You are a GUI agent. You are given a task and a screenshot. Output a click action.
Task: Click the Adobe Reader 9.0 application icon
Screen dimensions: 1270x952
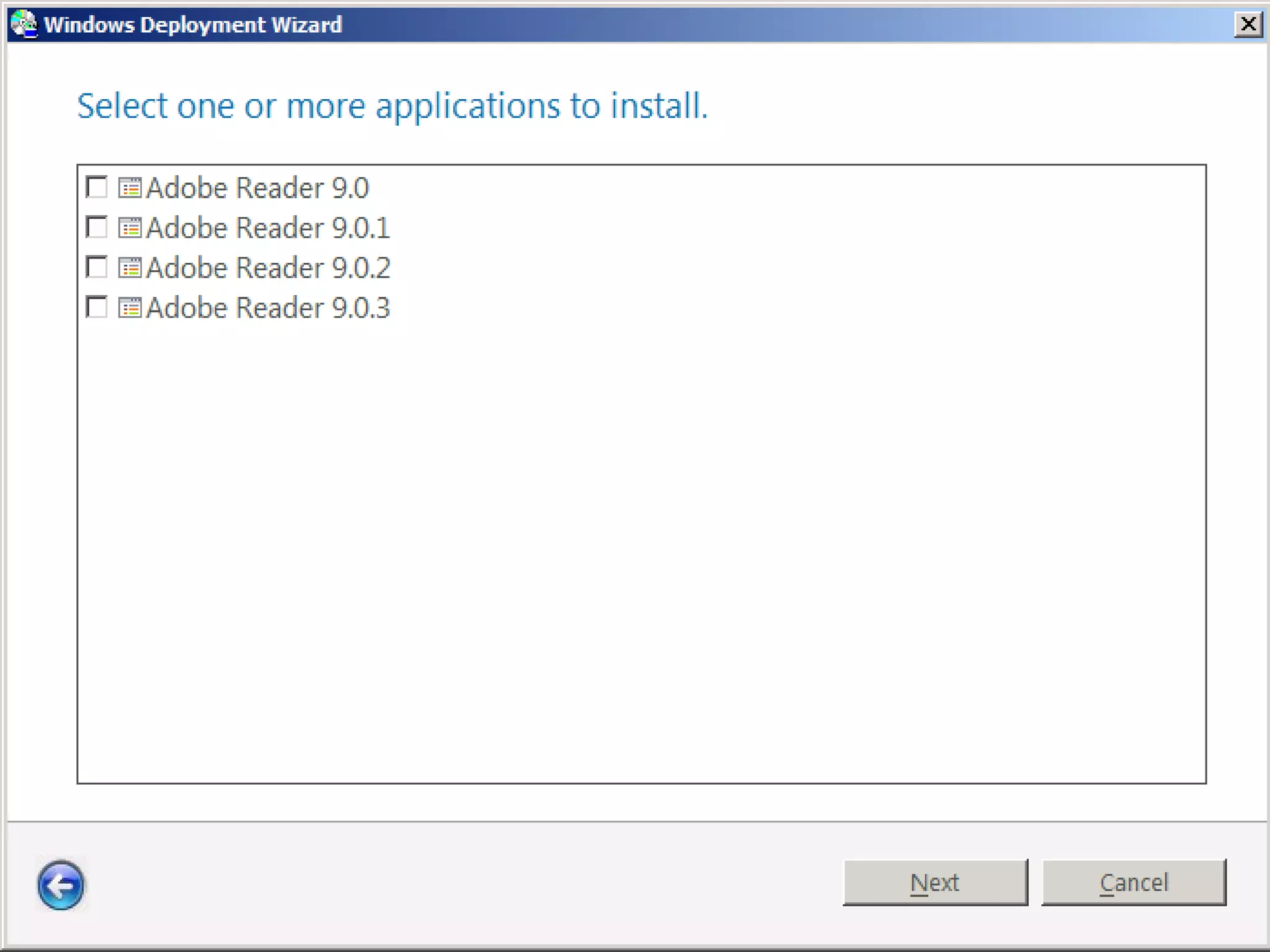pyautogui.click(x=130, y=188)
